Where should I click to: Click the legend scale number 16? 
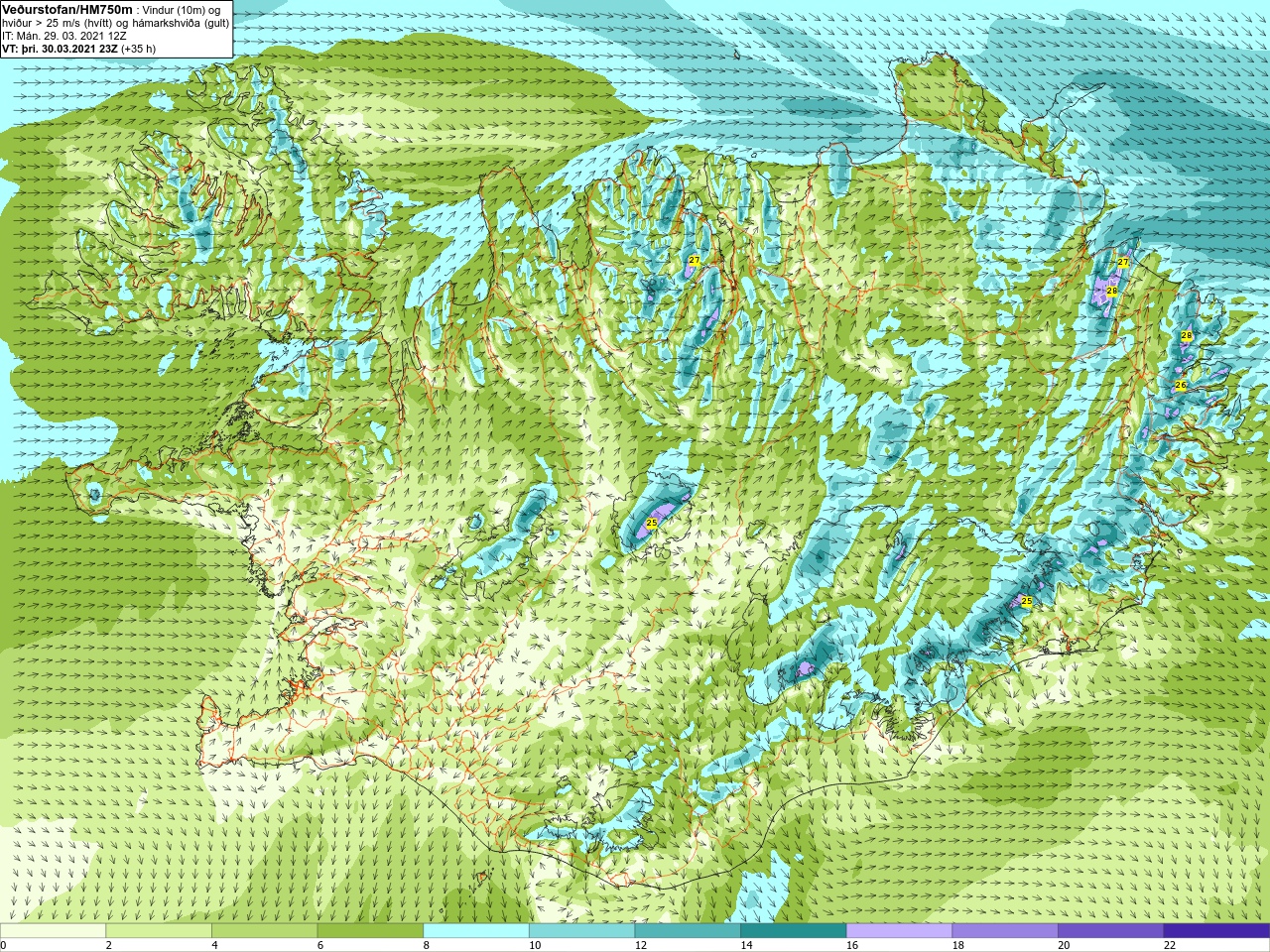coord(852,945)
